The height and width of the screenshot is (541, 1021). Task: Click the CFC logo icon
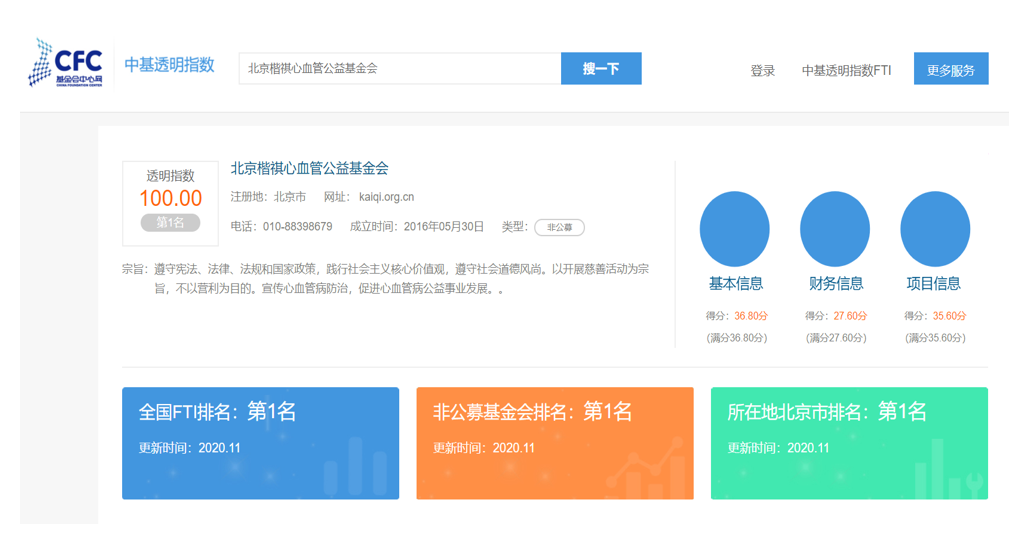coord(65,62)
